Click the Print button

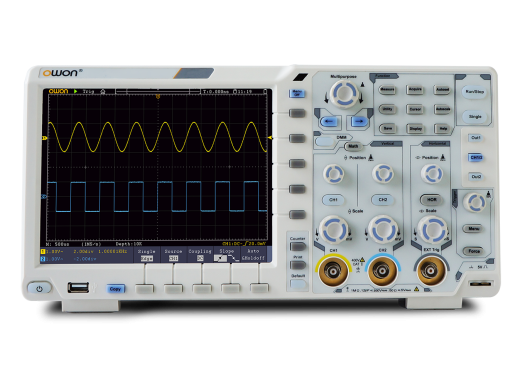coord(297,265)
